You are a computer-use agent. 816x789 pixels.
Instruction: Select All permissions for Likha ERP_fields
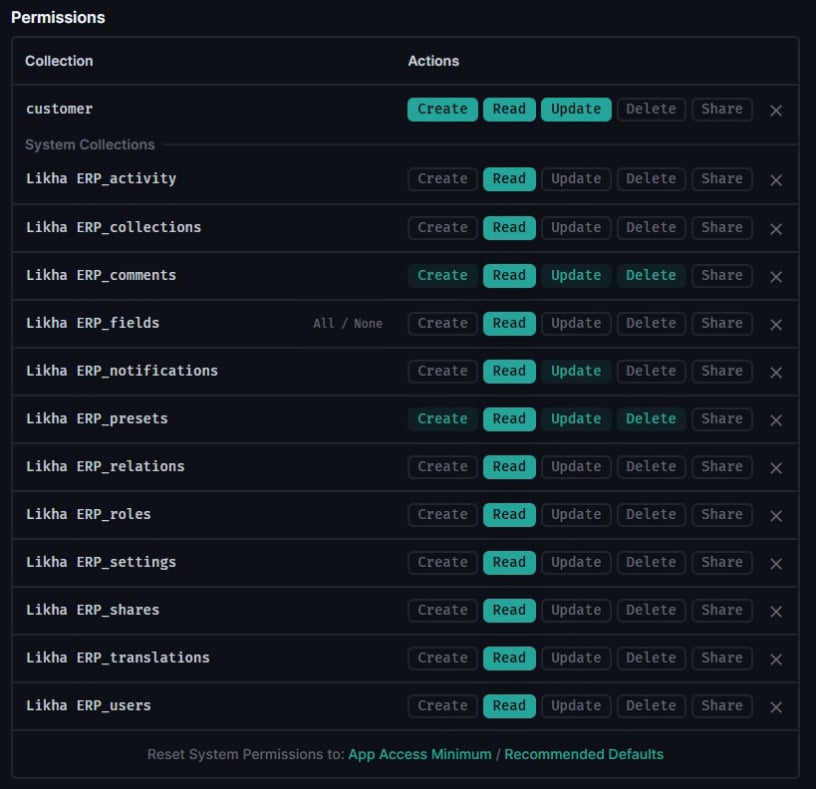[323, 324]
